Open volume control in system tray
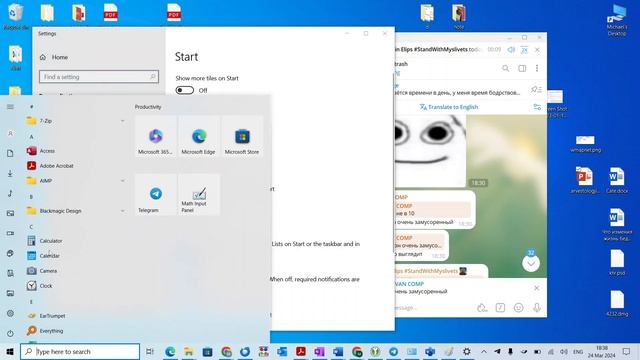Viewport: 640px width, 360px height. pyautogui.click(x=564, y=351)
